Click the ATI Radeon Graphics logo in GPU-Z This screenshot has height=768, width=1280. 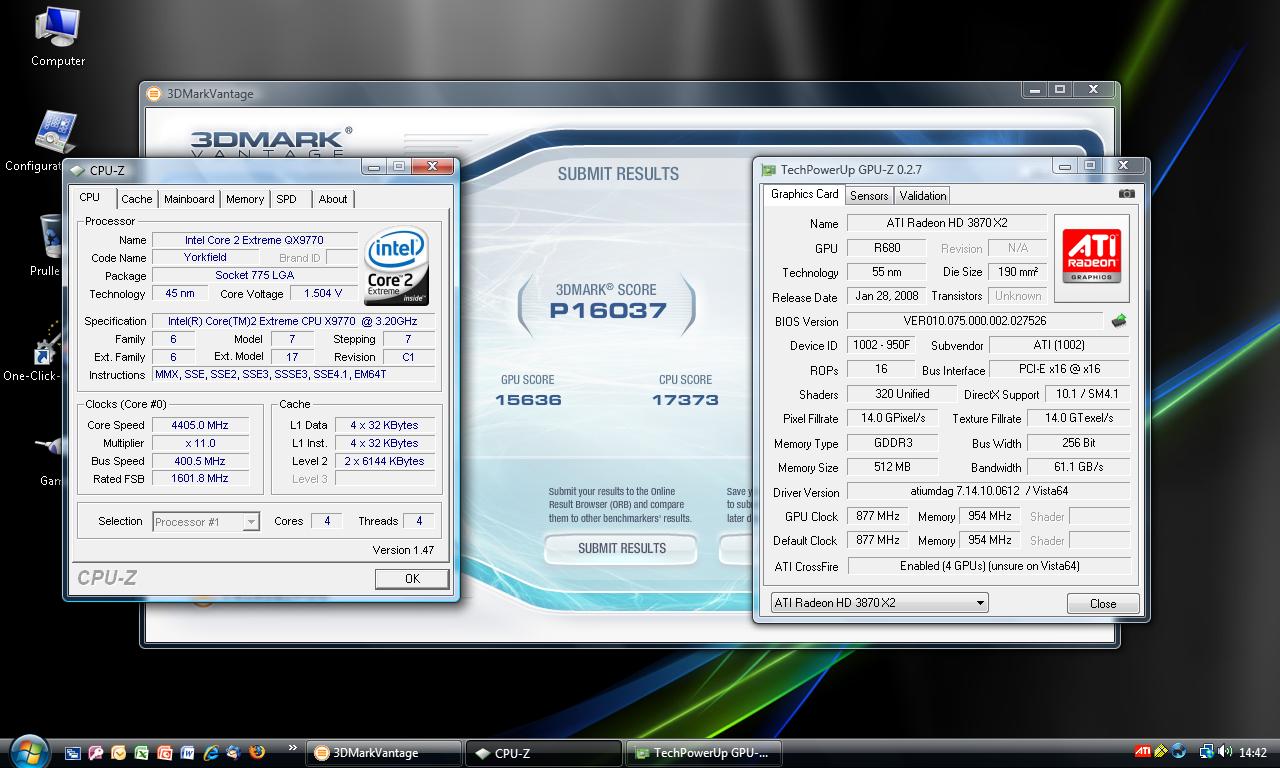point(1091,257)
